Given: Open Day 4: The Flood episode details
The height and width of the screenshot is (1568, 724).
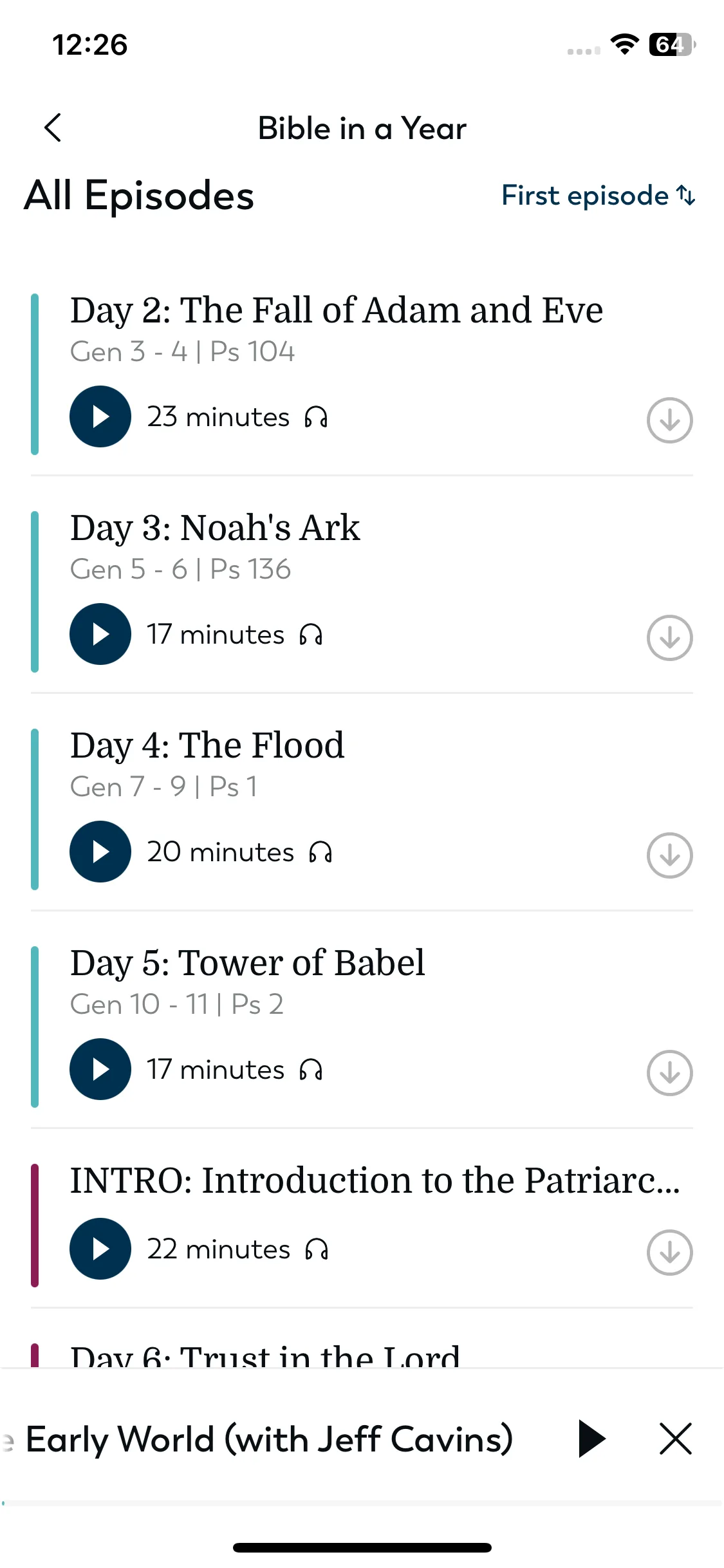Looking at the screenshot, I should 207,745.
